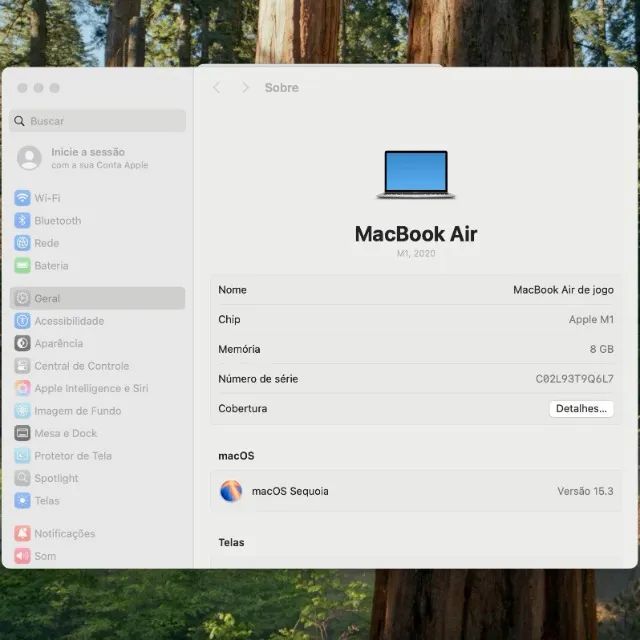
Task: Open the Protetor de Tela icon
Action: tap(22, 456)
